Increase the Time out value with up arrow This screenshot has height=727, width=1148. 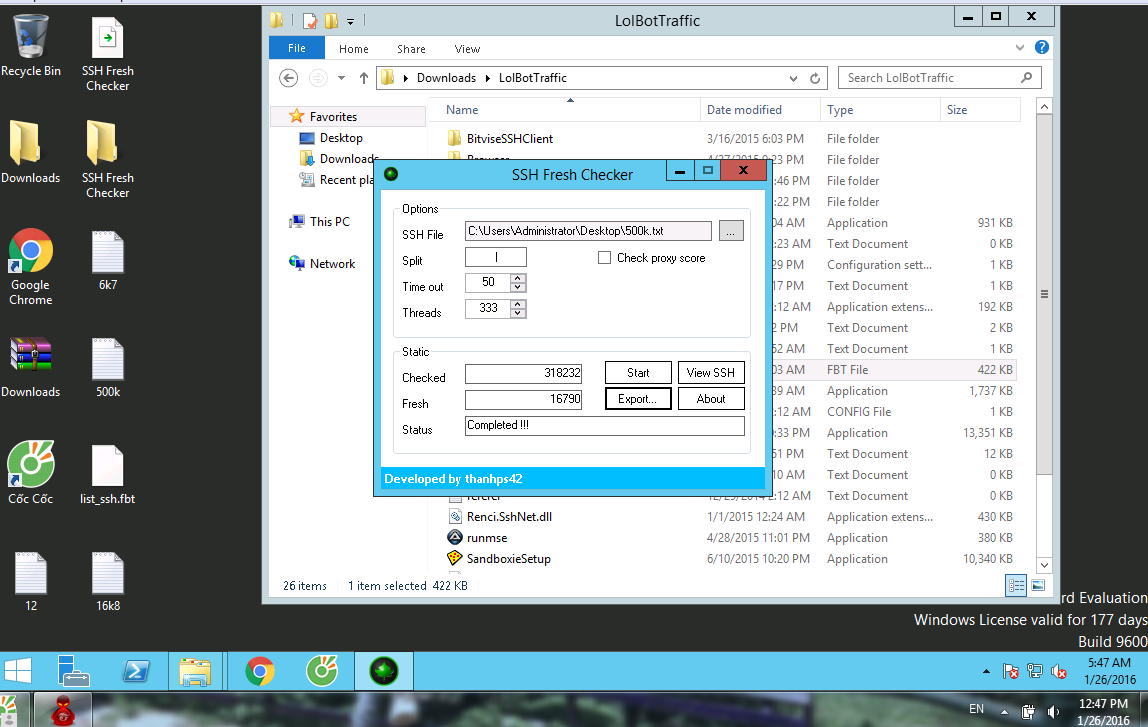pyautogui.click(x=518, y=278)
